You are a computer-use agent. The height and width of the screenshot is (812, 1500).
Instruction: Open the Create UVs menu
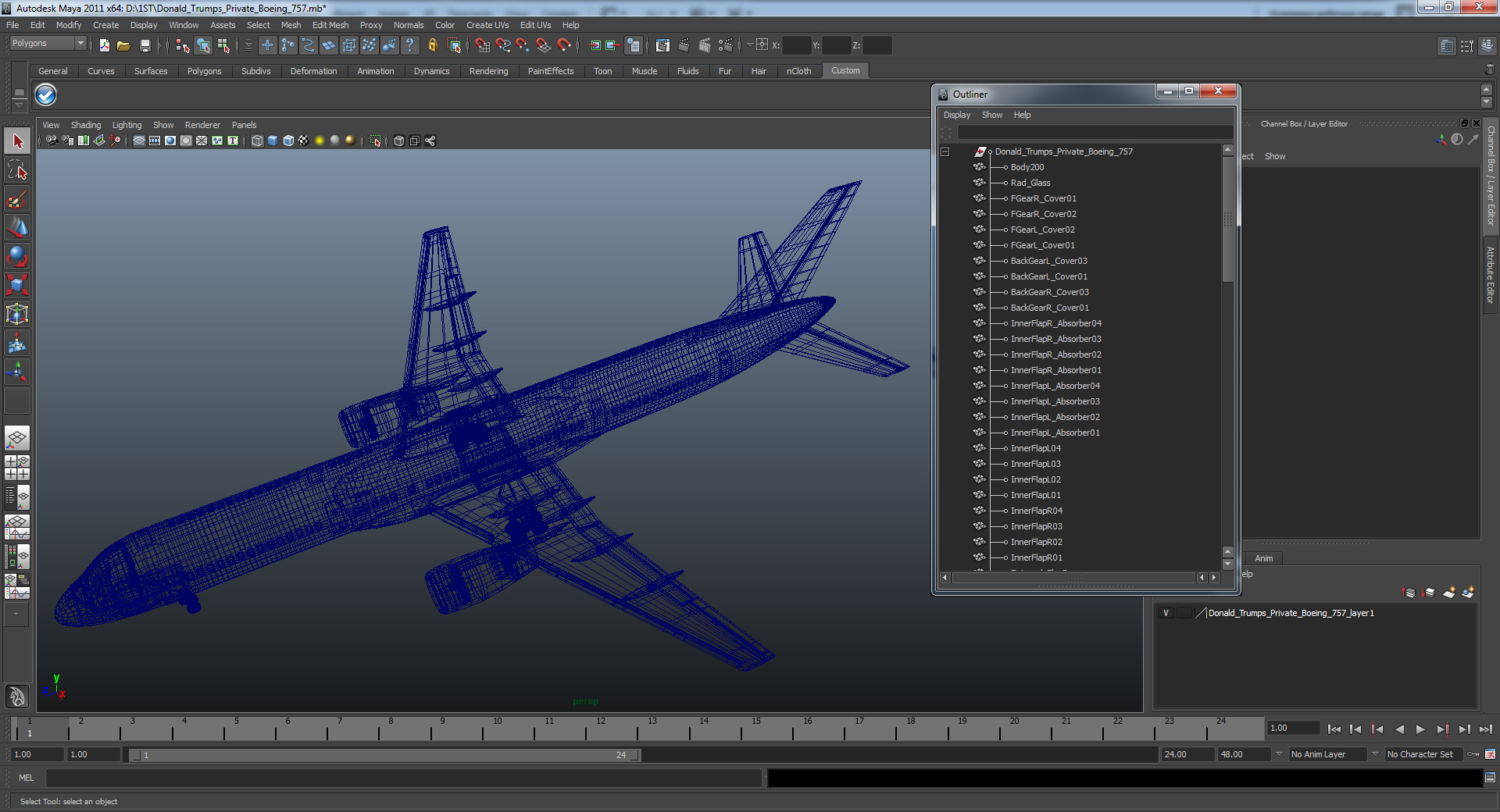[487, 25]
